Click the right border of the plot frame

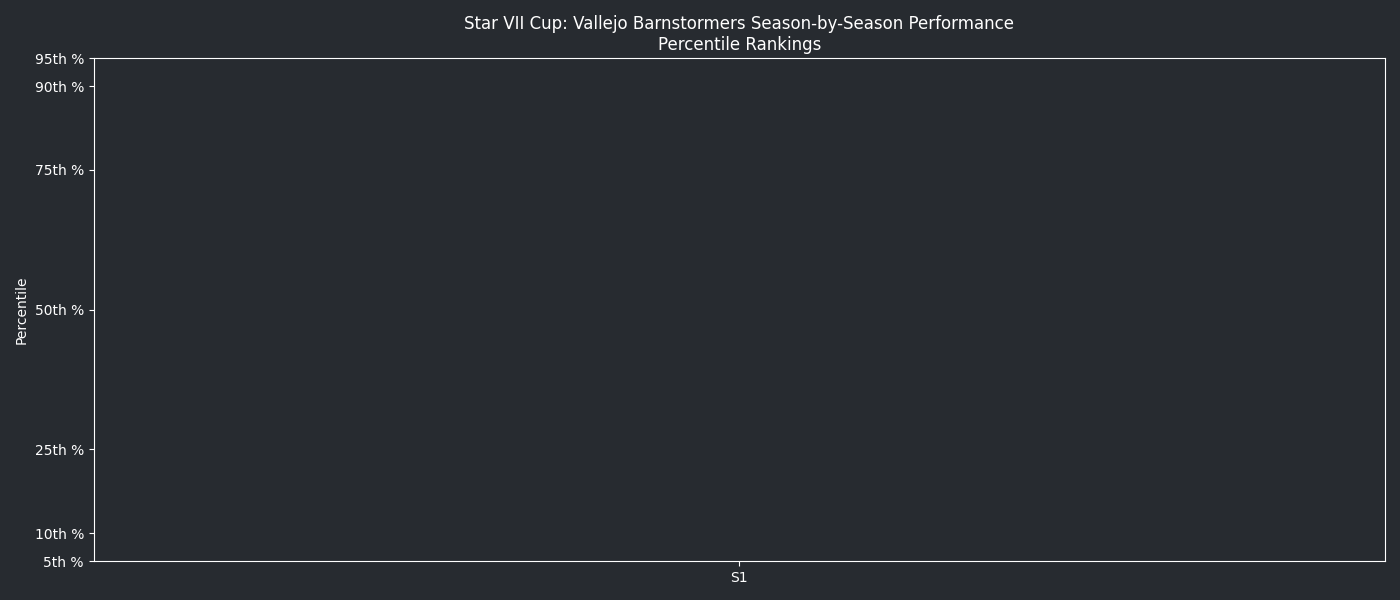click(x=1385, y=310)
